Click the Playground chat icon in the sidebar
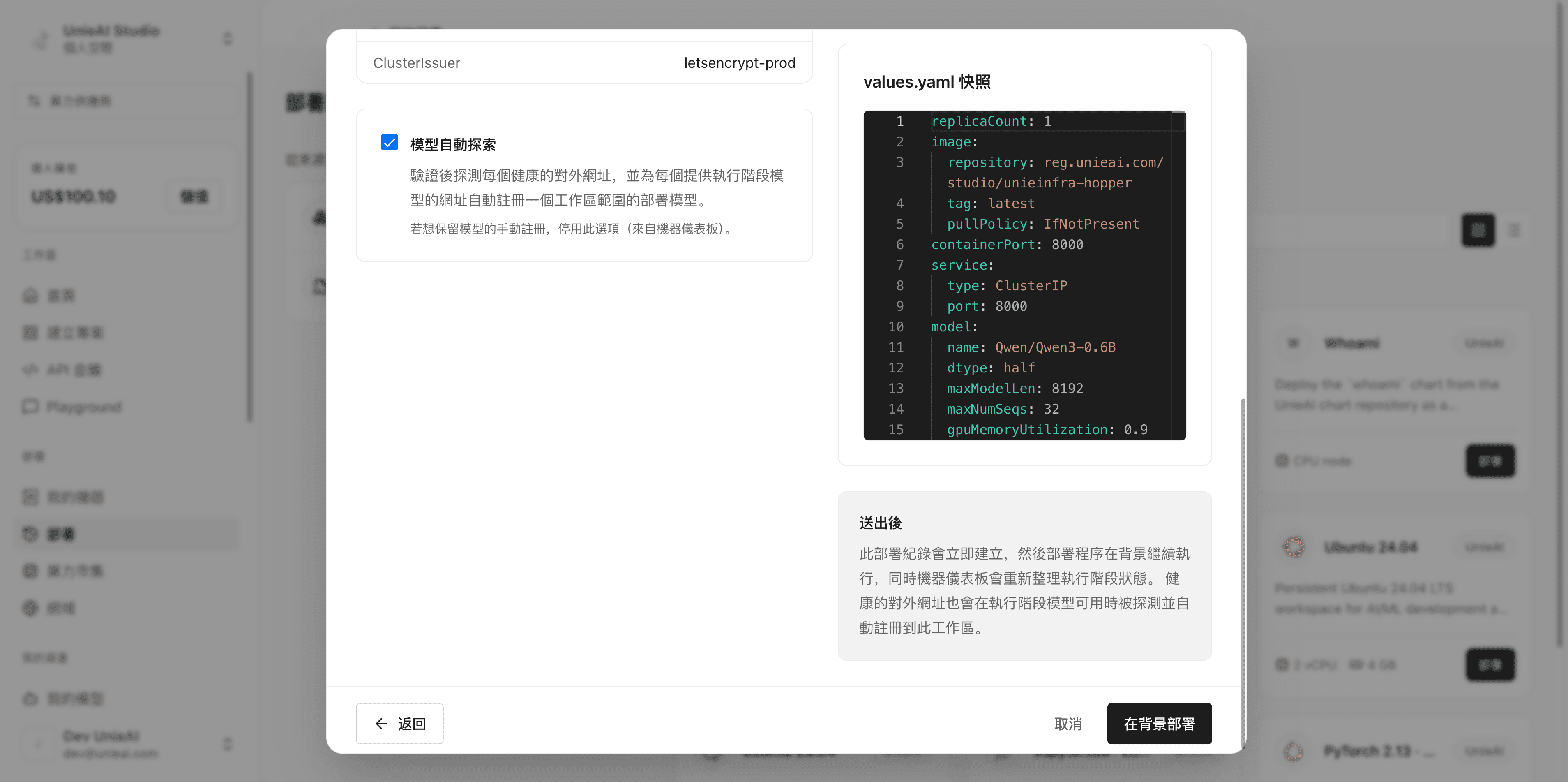 (x=30, y=406)
